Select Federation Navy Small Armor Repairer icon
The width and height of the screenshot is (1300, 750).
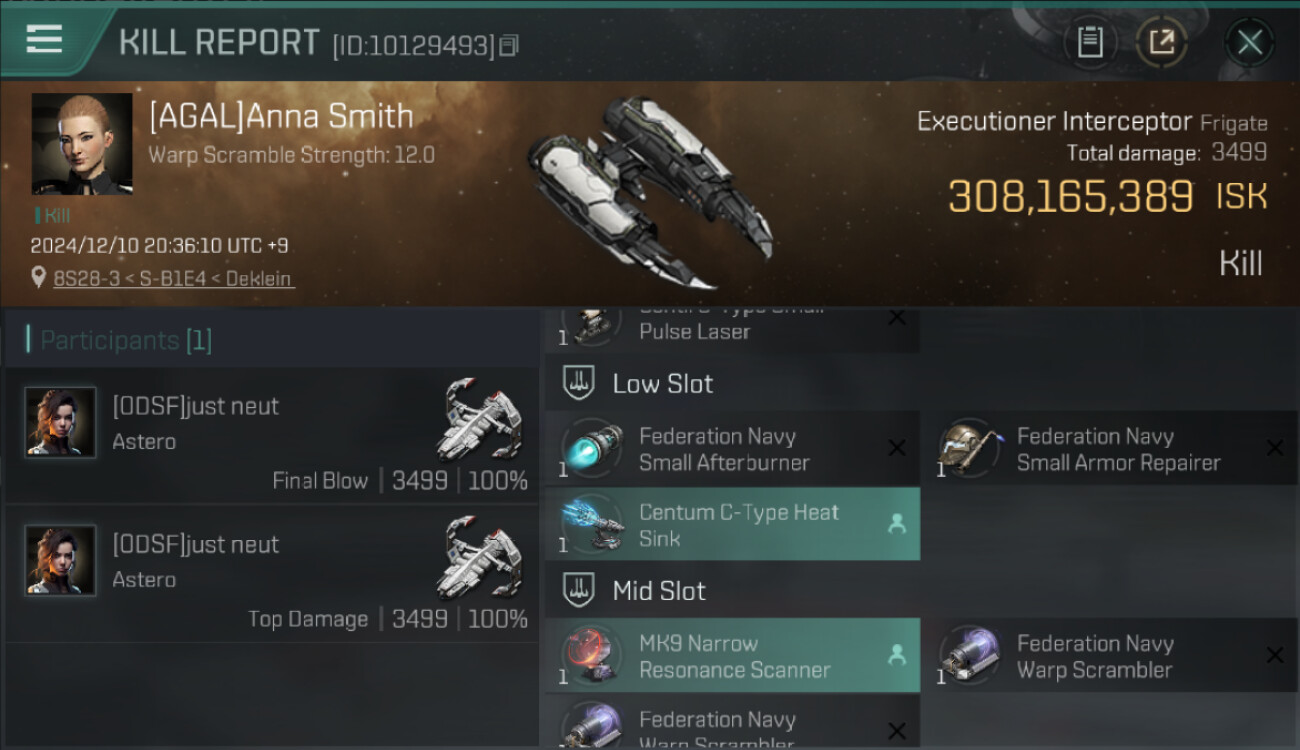coord(969,449)
